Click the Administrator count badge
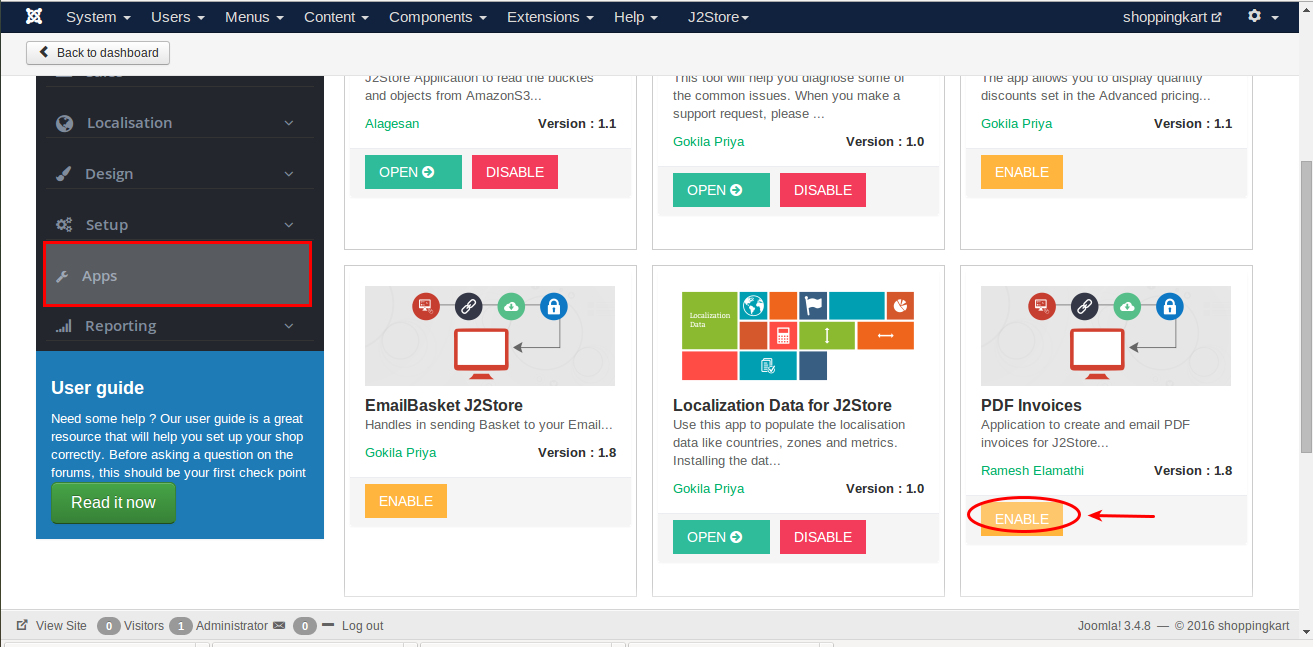The width and height of the screenshot is (1313, 647). click(x=181, y=626)
